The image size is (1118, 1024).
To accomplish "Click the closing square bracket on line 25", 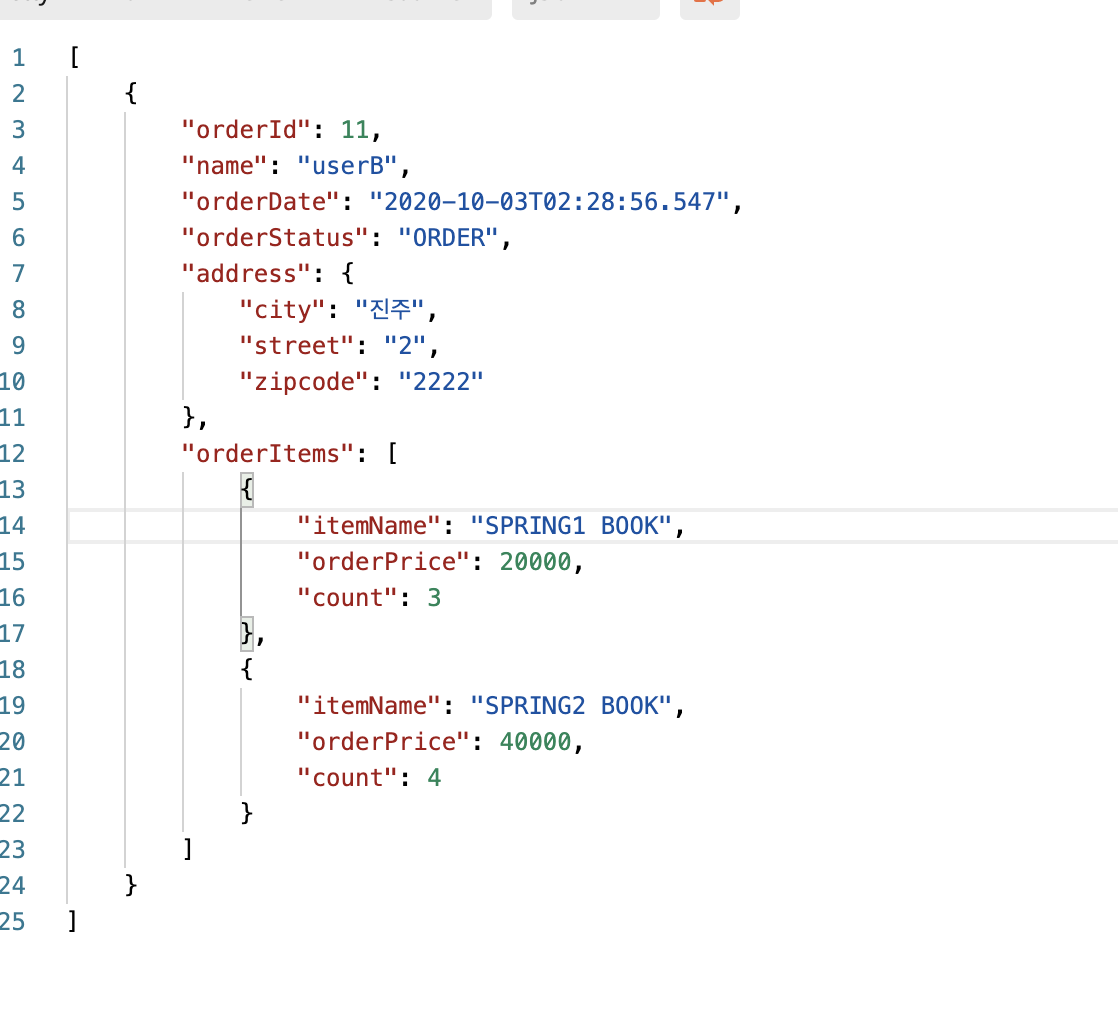I will pyautogui.click(x=73, y=922).
